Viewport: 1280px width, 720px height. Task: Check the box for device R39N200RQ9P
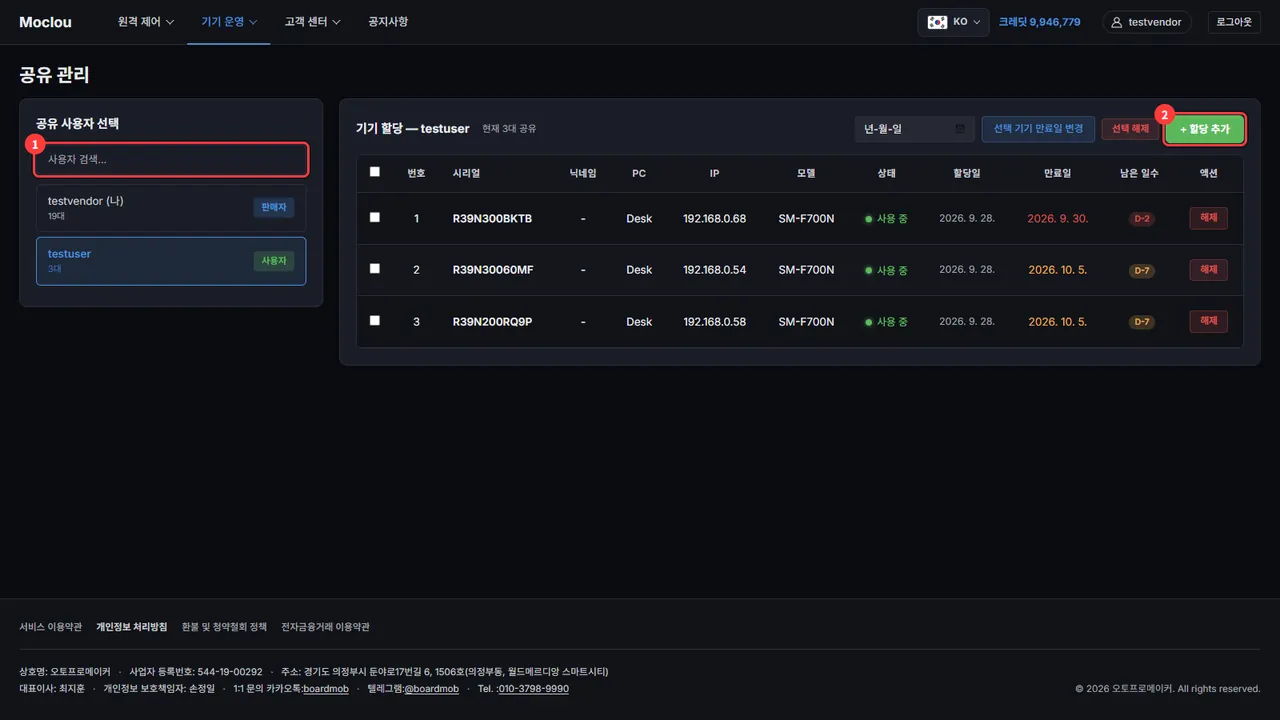375,321
